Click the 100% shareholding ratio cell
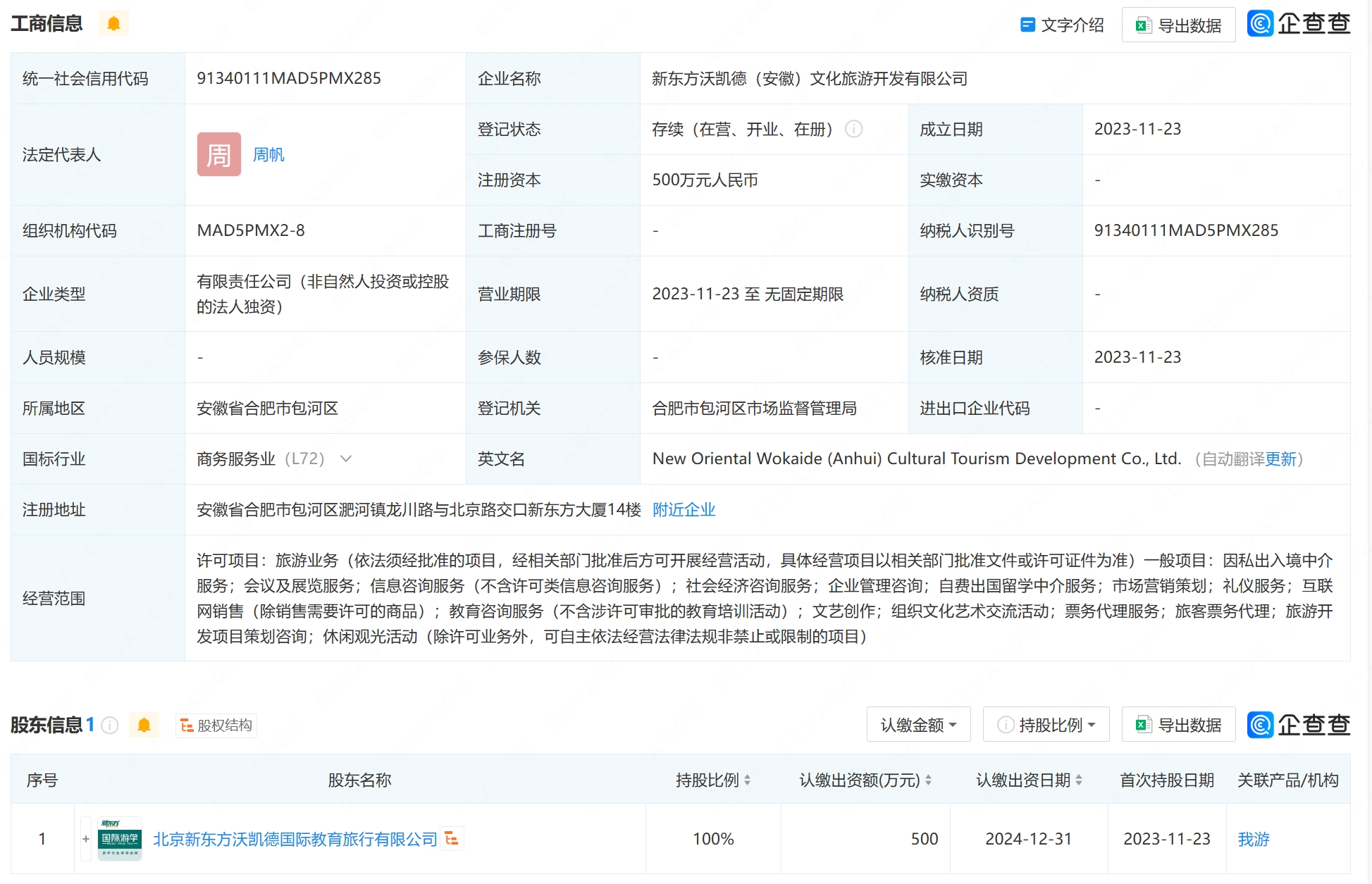This screenshot has height=884, width=1372. pos(713,839)
